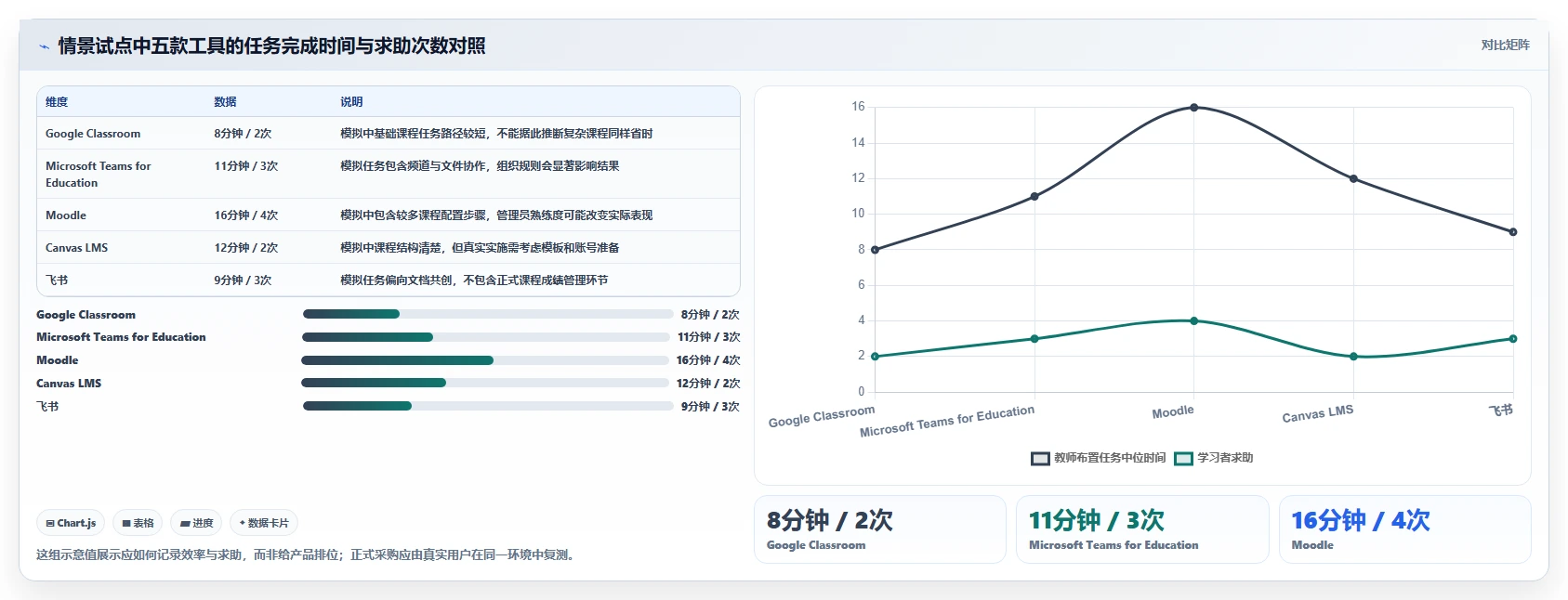
Task: Toggle the 学习者求助 legend item
Action: (x=1214, y=458)
